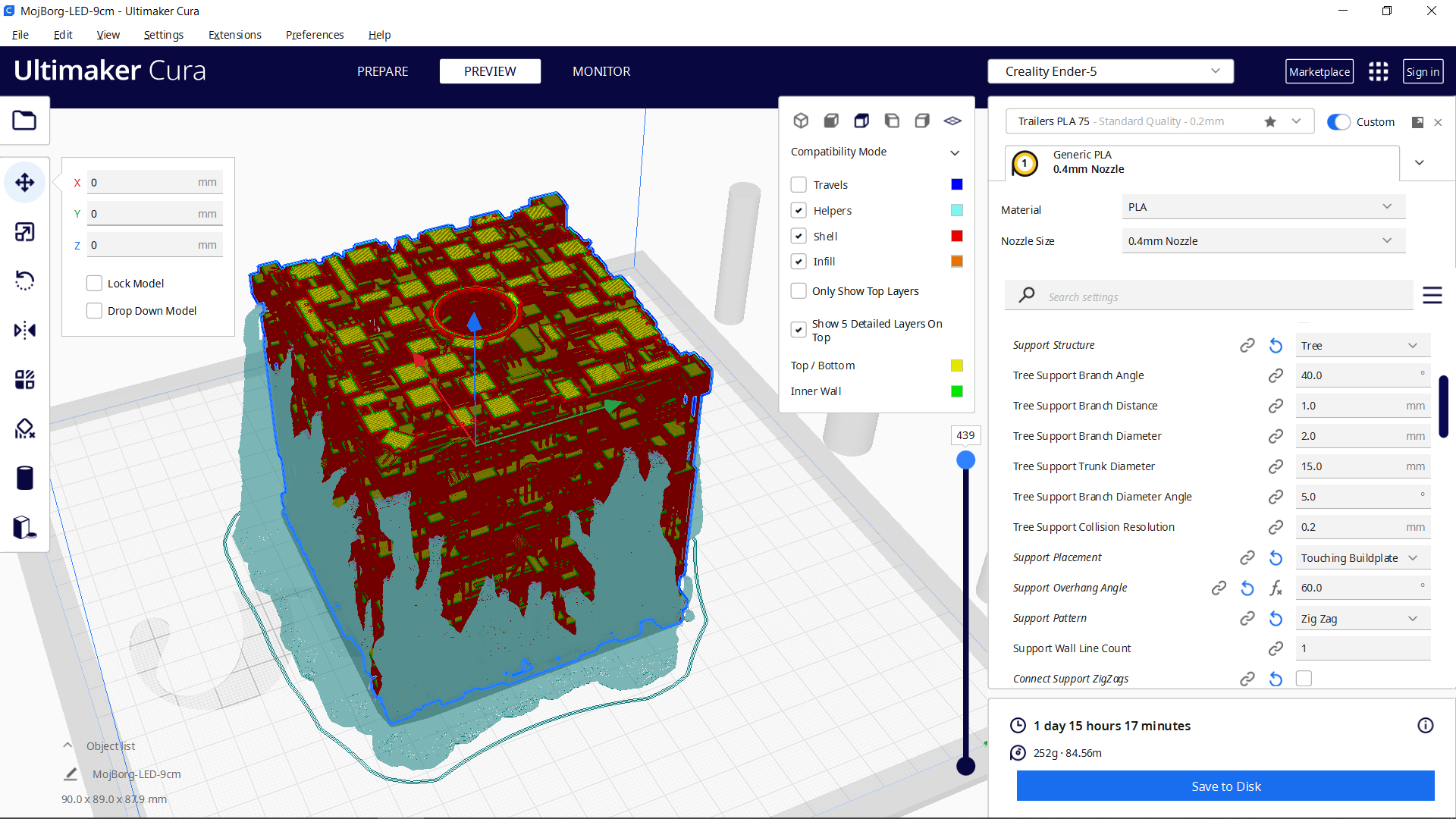Viewport: 1456px width, 819px height.
Task: Open a file with the folder icon
Action: [25, 120]
